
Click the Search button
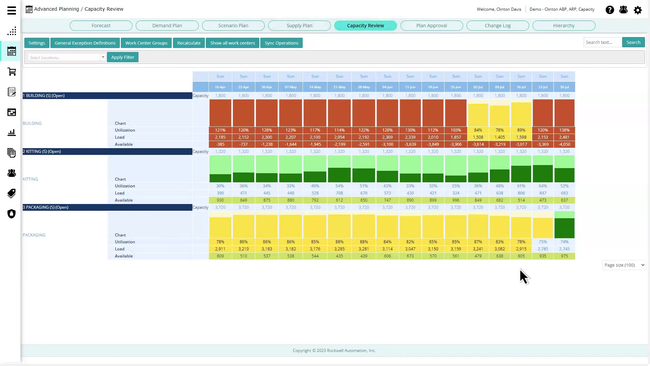(633, 42)
